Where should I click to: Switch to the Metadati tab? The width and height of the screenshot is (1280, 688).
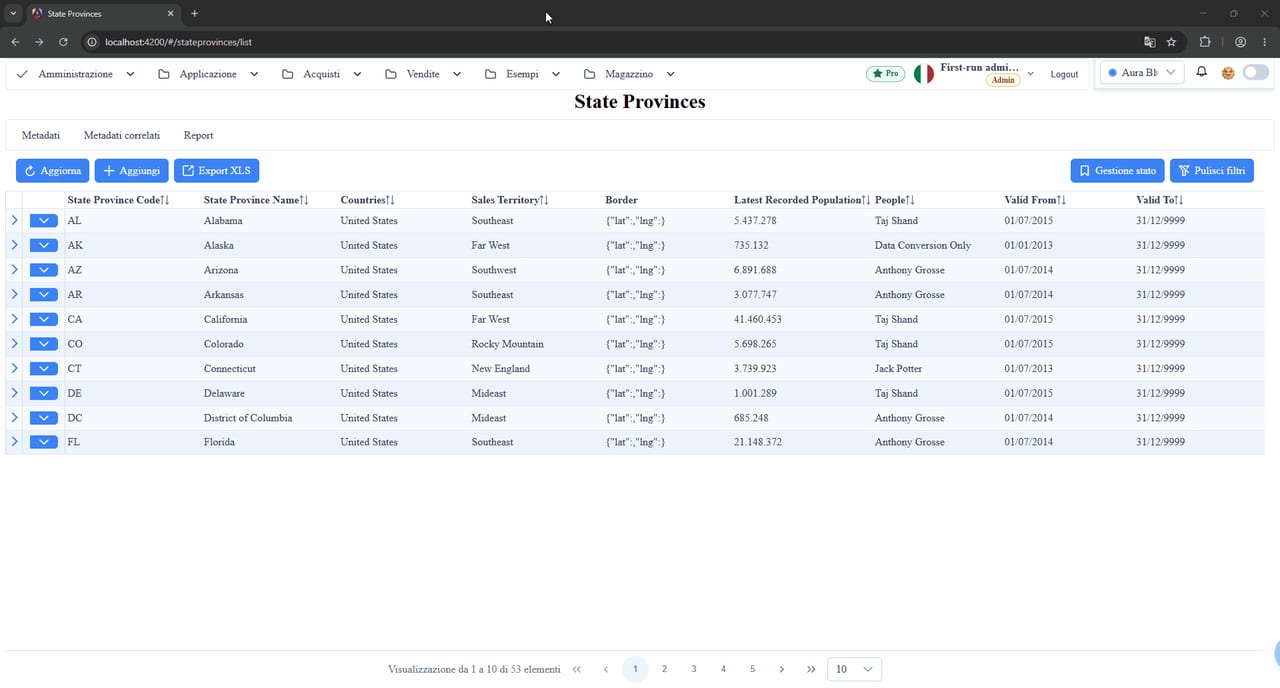pyautogui.click(x=41, y=135)
